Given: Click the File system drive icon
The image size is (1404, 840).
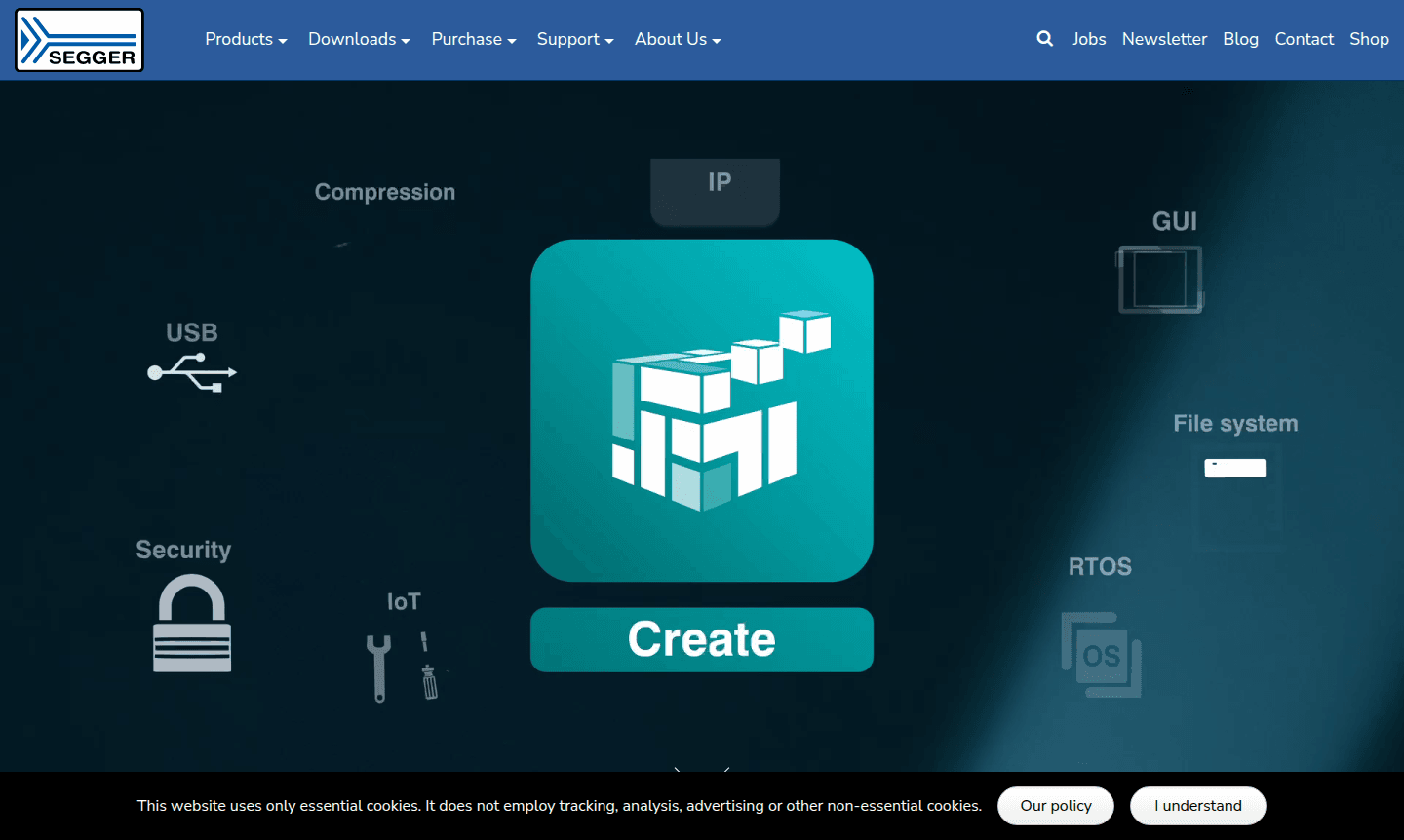Looking at the screenshot, I should 1234,468.
